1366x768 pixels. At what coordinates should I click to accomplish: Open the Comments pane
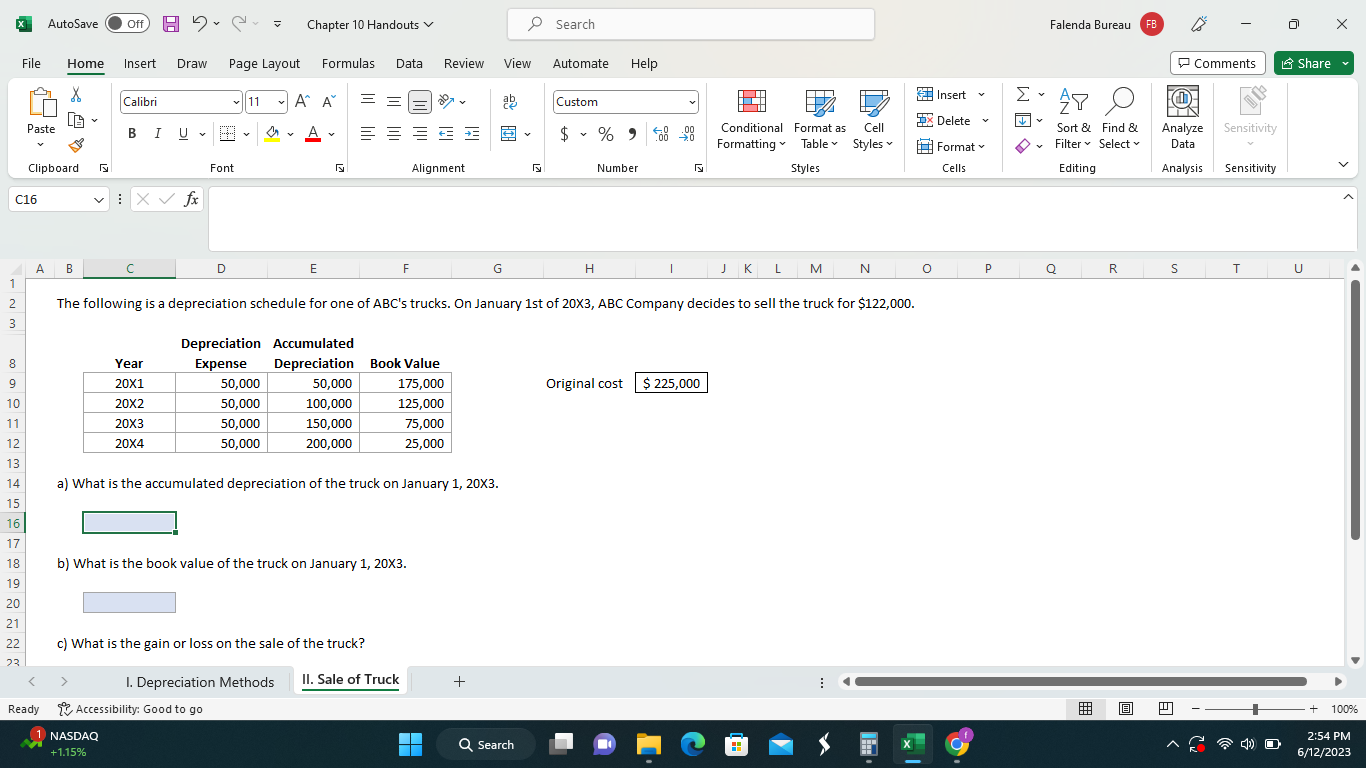click(1217, 62)
